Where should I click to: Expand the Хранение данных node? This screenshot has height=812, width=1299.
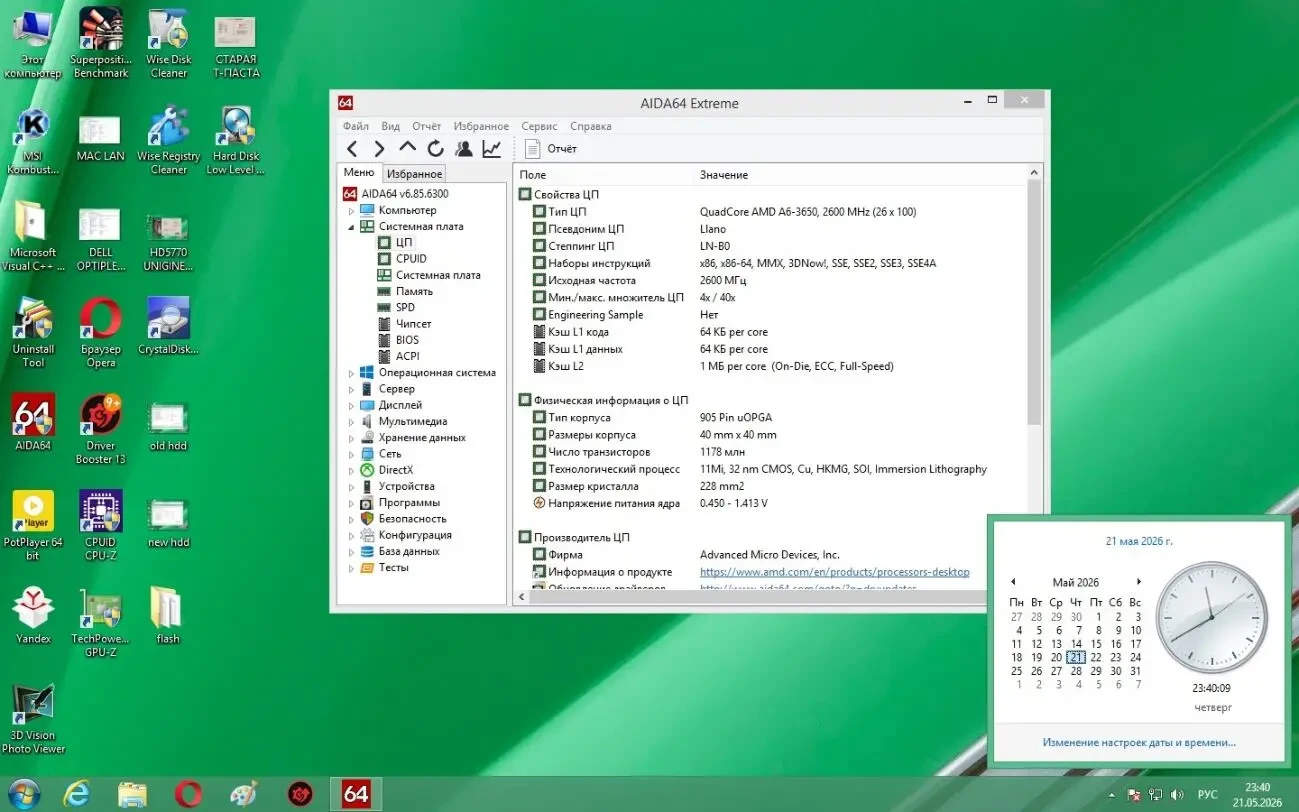pyautogui.click(x=351, y=438)
